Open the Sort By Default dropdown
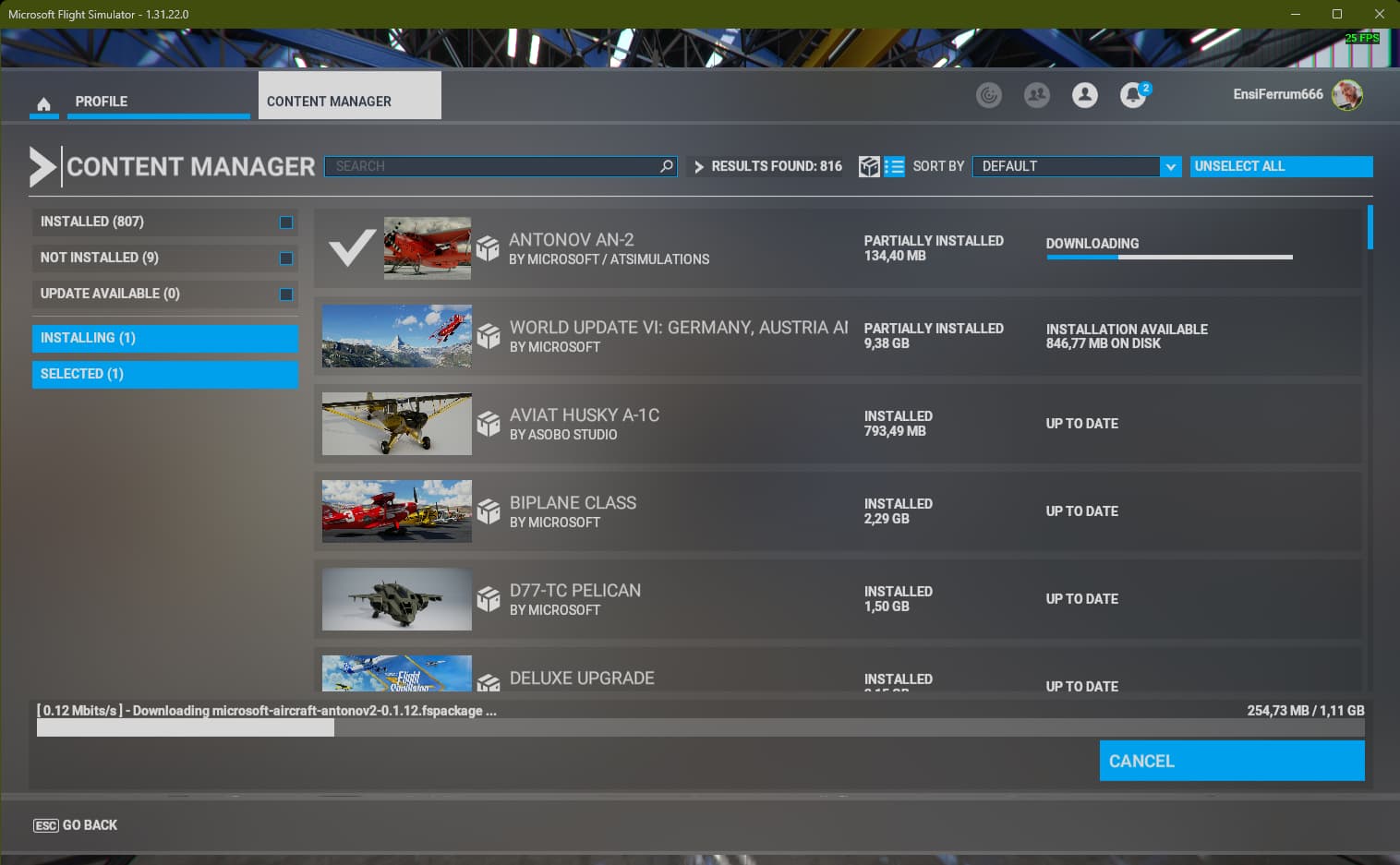Screen dimensions: 1400x865 click(1077, 166)
